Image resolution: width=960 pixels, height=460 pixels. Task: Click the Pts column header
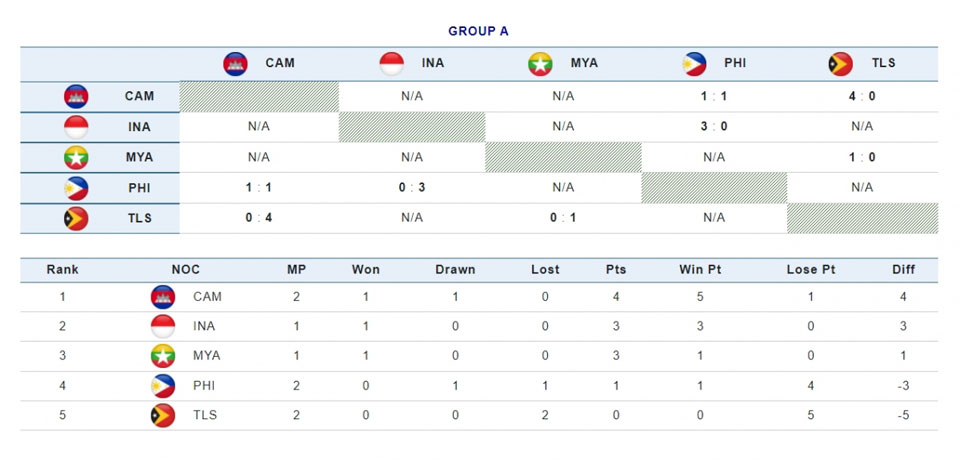point(616,270)
